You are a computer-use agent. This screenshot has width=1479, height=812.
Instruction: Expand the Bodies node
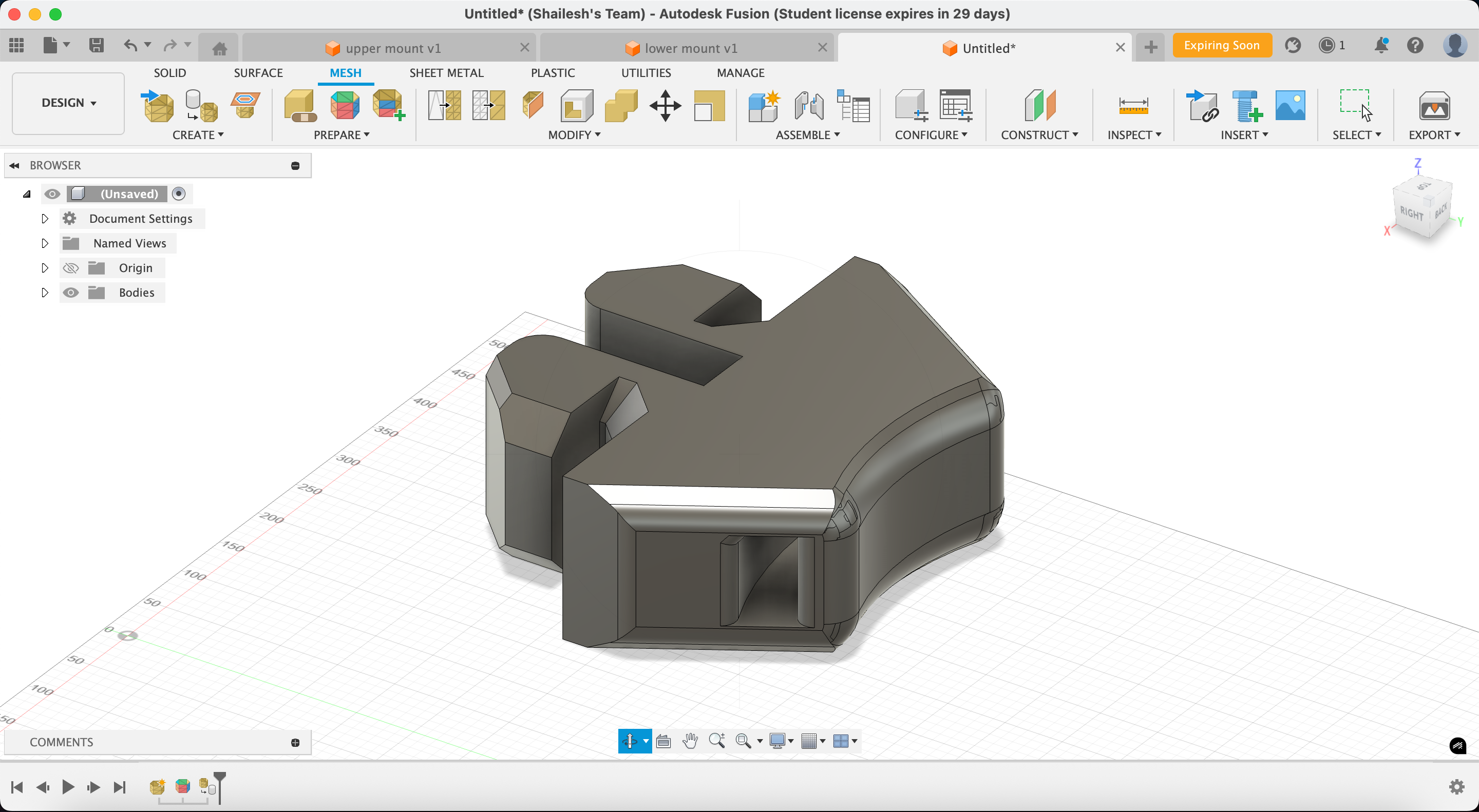44,293
